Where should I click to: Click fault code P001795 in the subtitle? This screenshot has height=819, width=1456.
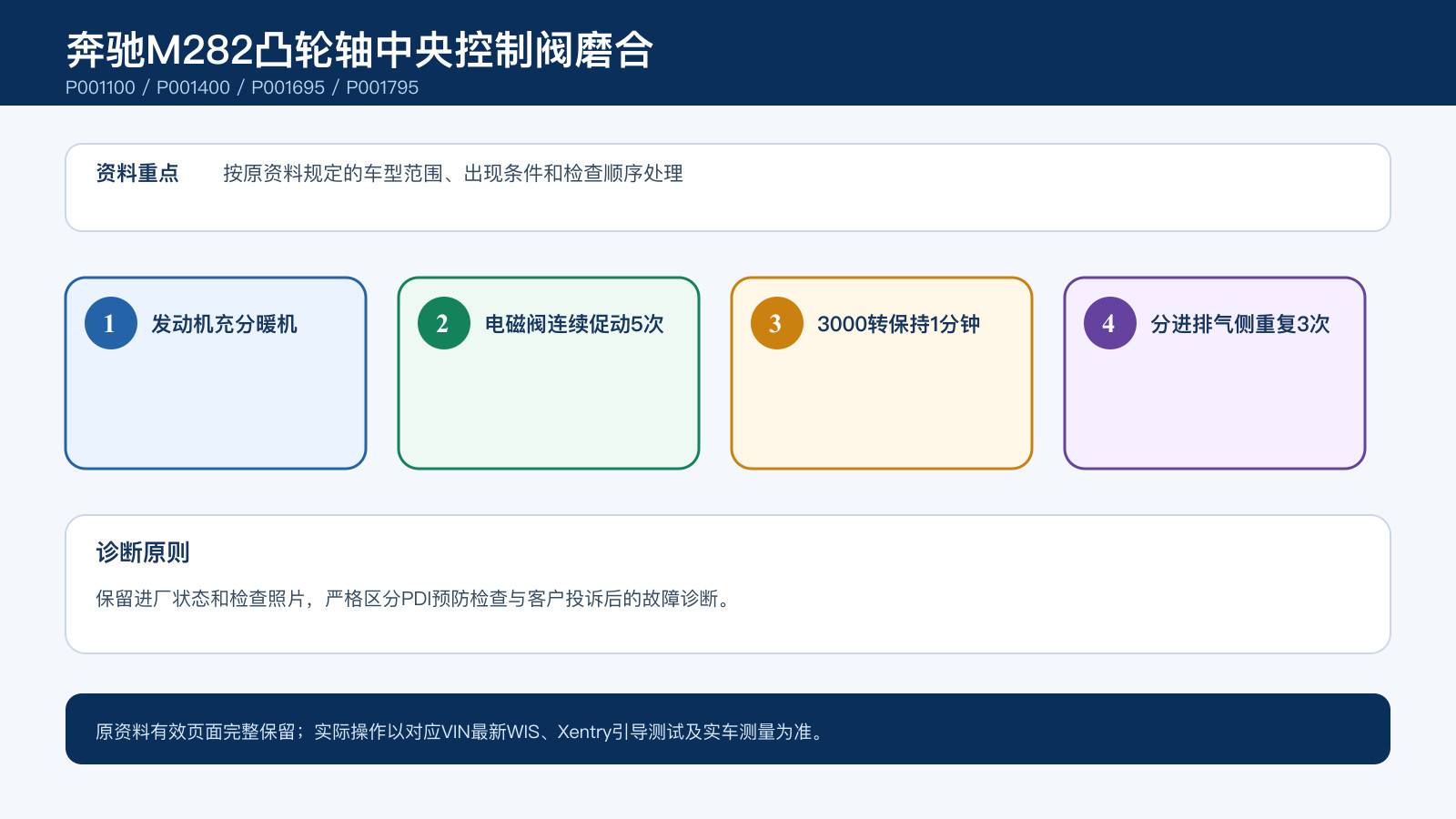tap(382, 87)
